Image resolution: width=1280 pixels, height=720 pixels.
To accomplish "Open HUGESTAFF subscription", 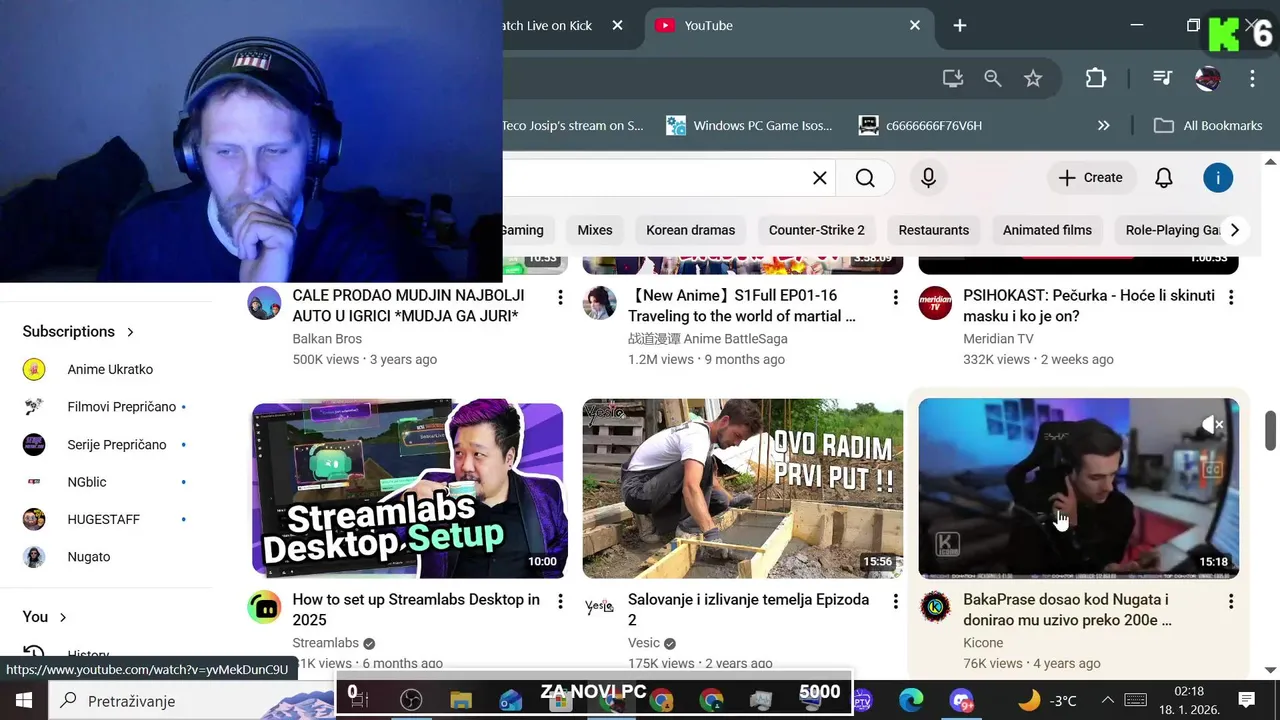I will coord(106,519).
